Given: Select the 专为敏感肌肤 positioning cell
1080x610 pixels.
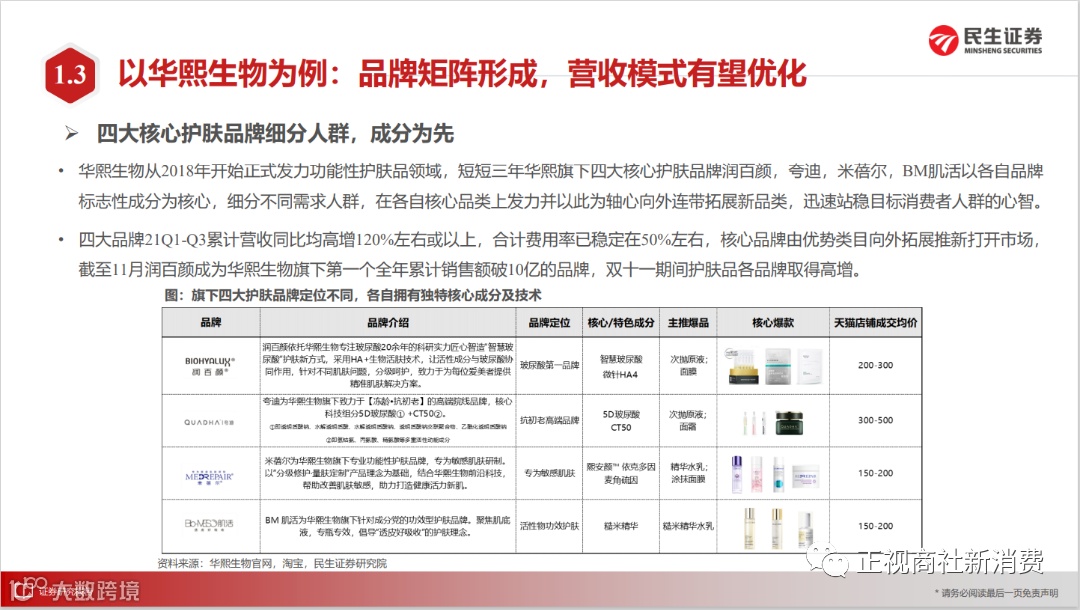Looking at the screenshot, I should tap(549, 473).
